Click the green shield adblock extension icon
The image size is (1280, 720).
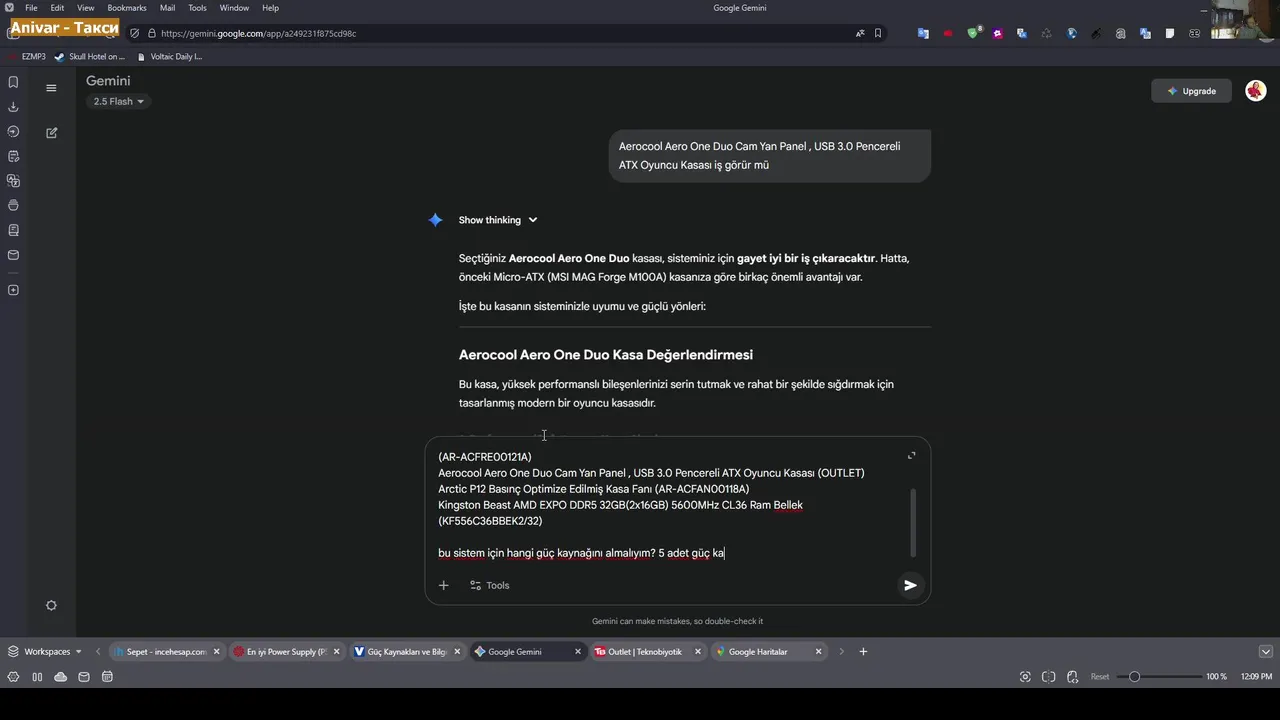point(973,33)
